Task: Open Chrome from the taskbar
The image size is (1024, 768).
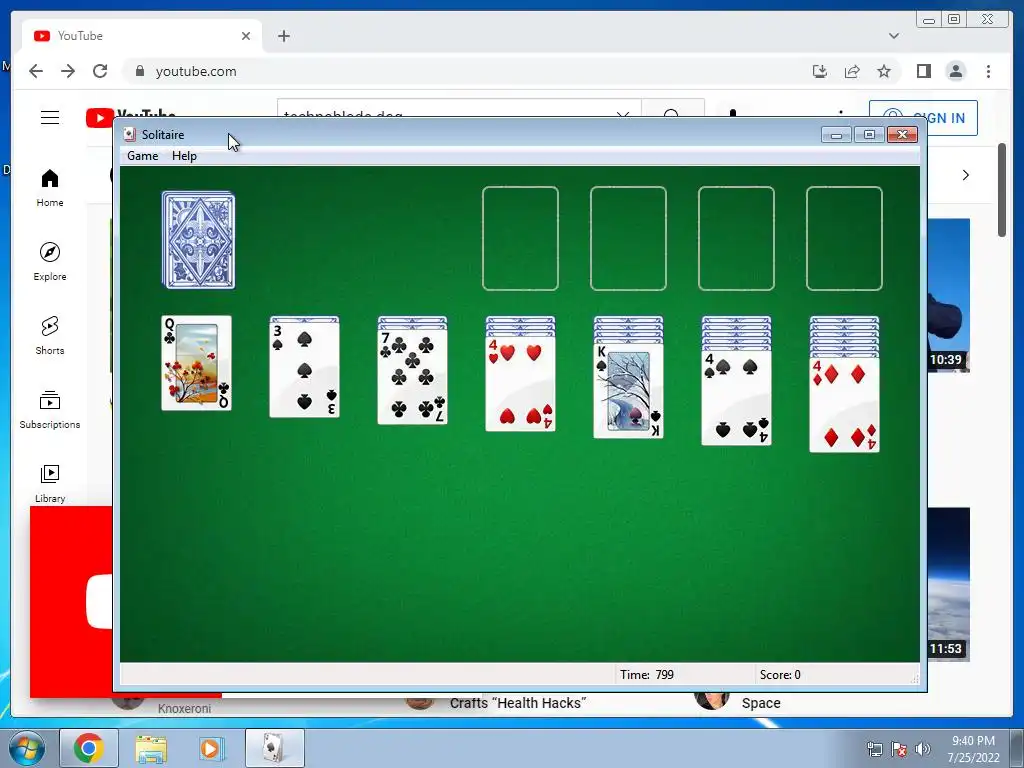Action: (x=89, y=748)
